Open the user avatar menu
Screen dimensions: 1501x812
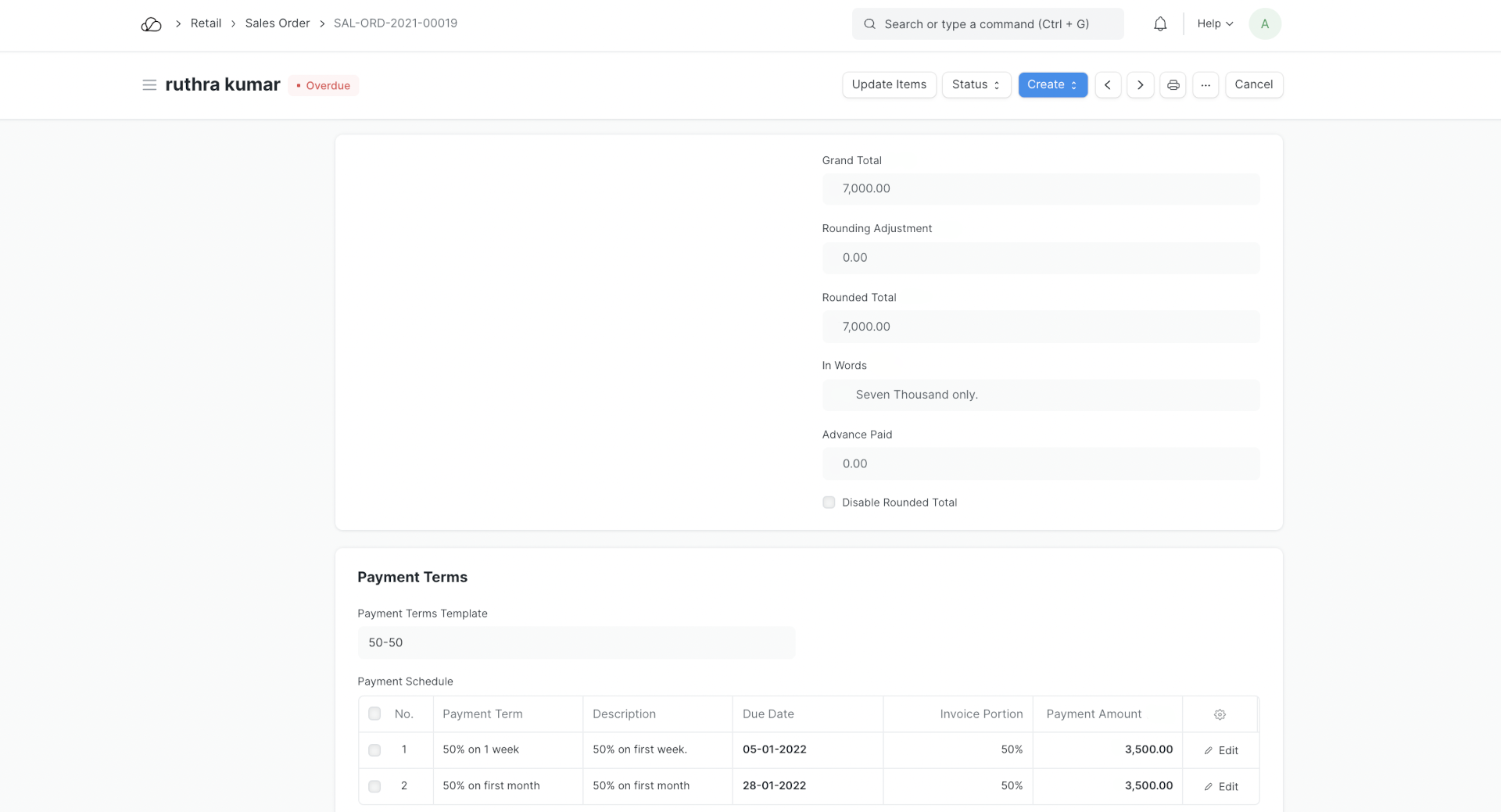pos(1264,24)
